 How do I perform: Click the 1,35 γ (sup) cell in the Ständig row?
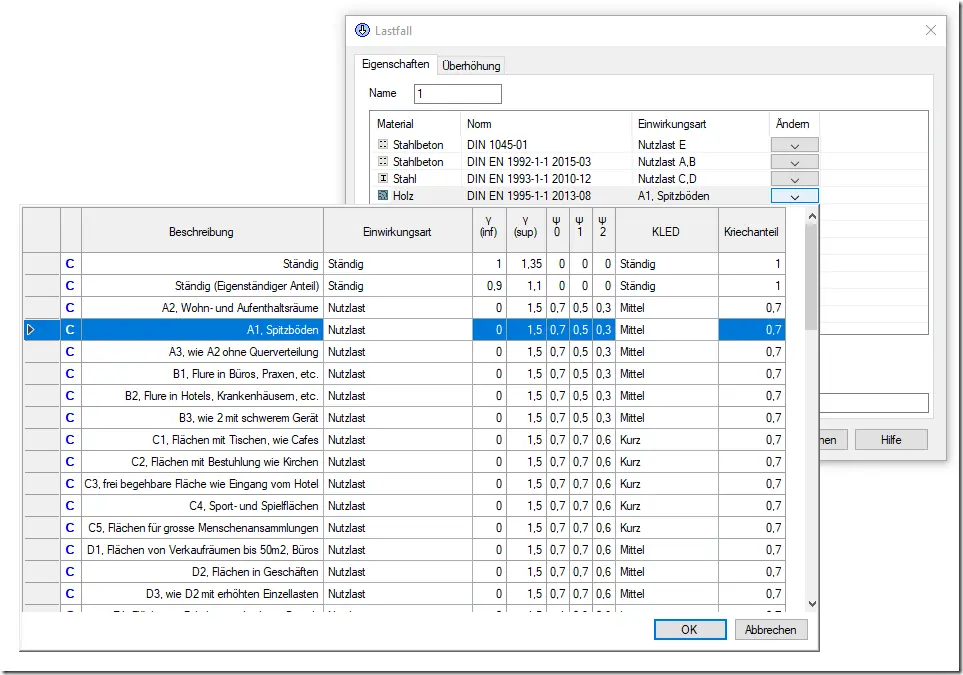point(526,264)
